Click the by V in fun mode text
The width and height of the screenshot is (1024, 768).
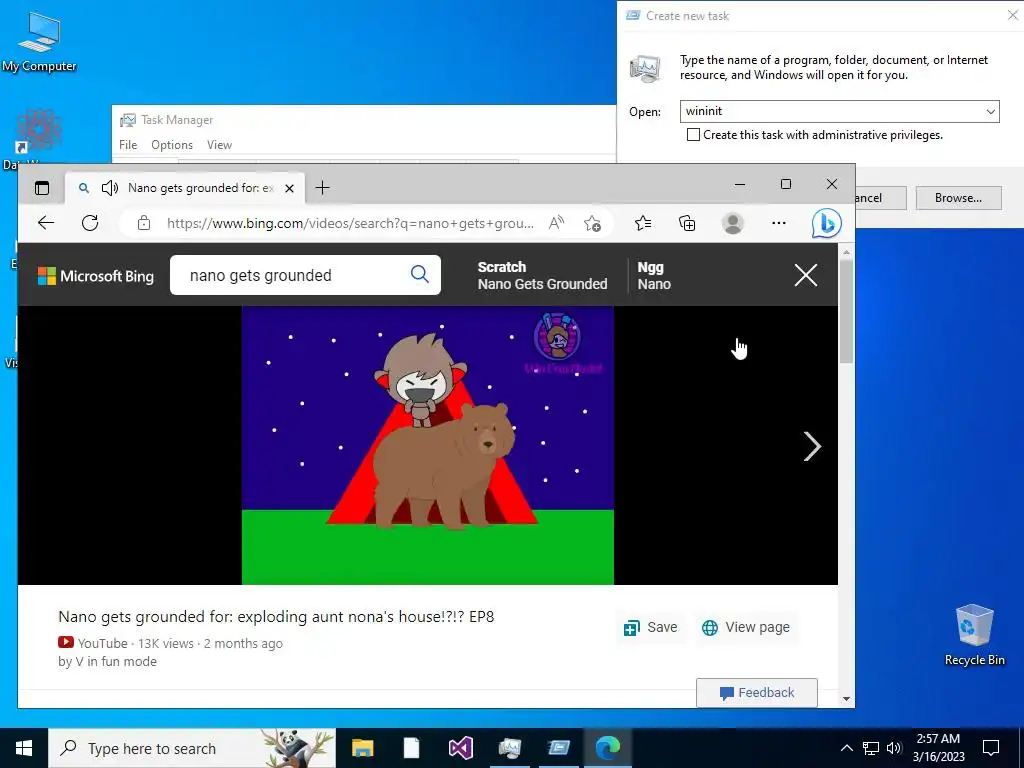[x=108, y=662]
